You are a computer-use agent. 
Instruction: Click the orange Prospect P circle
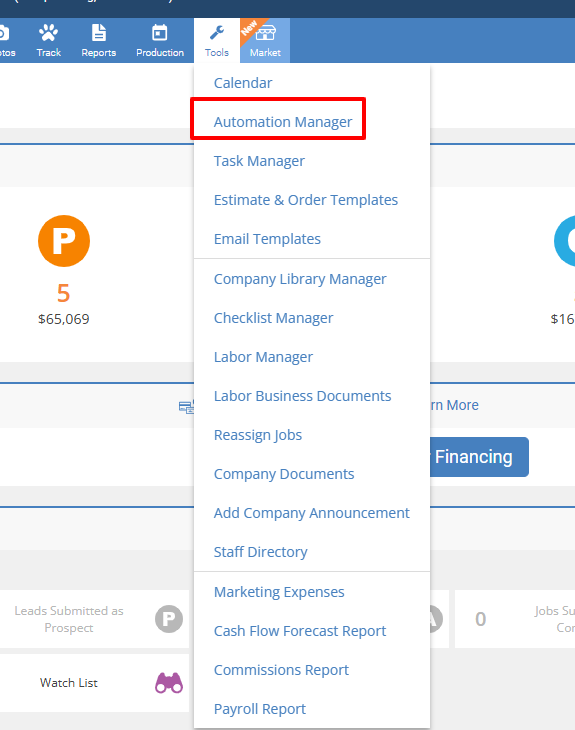pos(64,241)
